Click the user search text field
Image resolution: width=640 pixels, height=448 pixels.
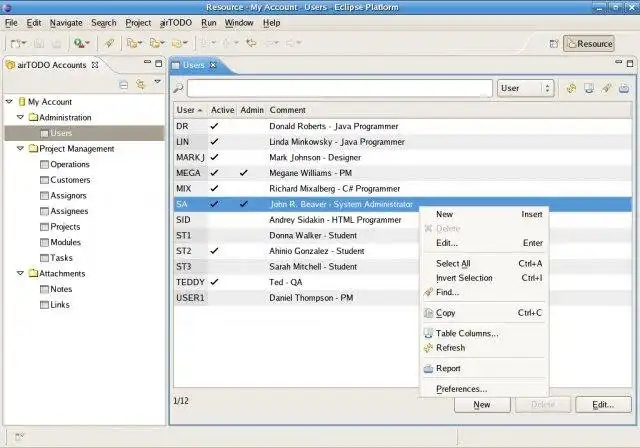click(x=340, y=88)
